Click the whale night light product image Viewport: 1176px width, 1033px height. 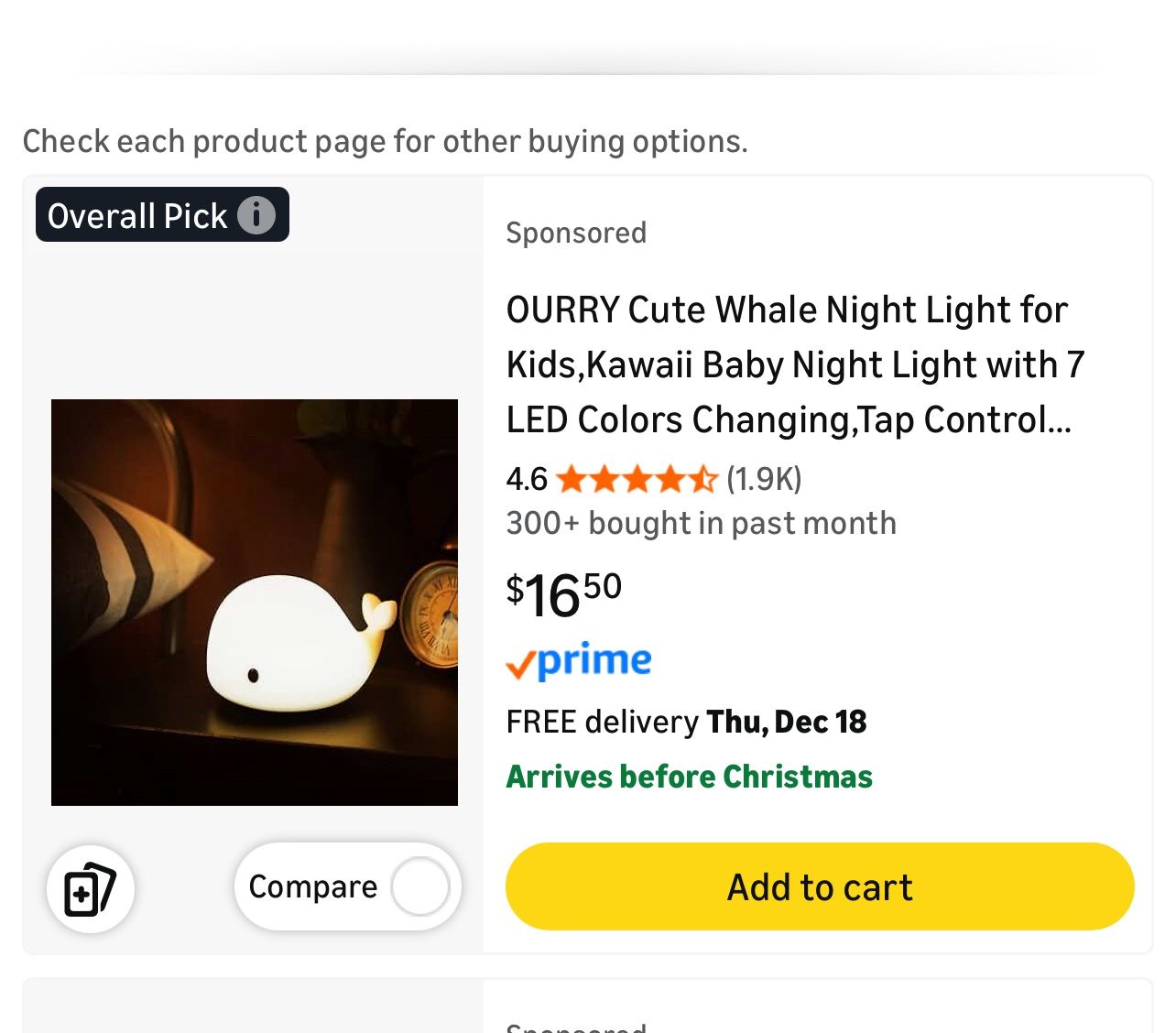click(255, 603)
